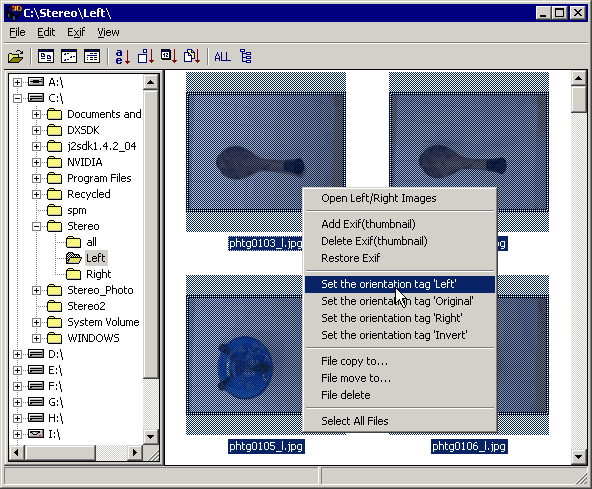The width and height of the screenshot is (592, 489).
Task: Choose Open Left/Right Images
Action: coord(400,198)
